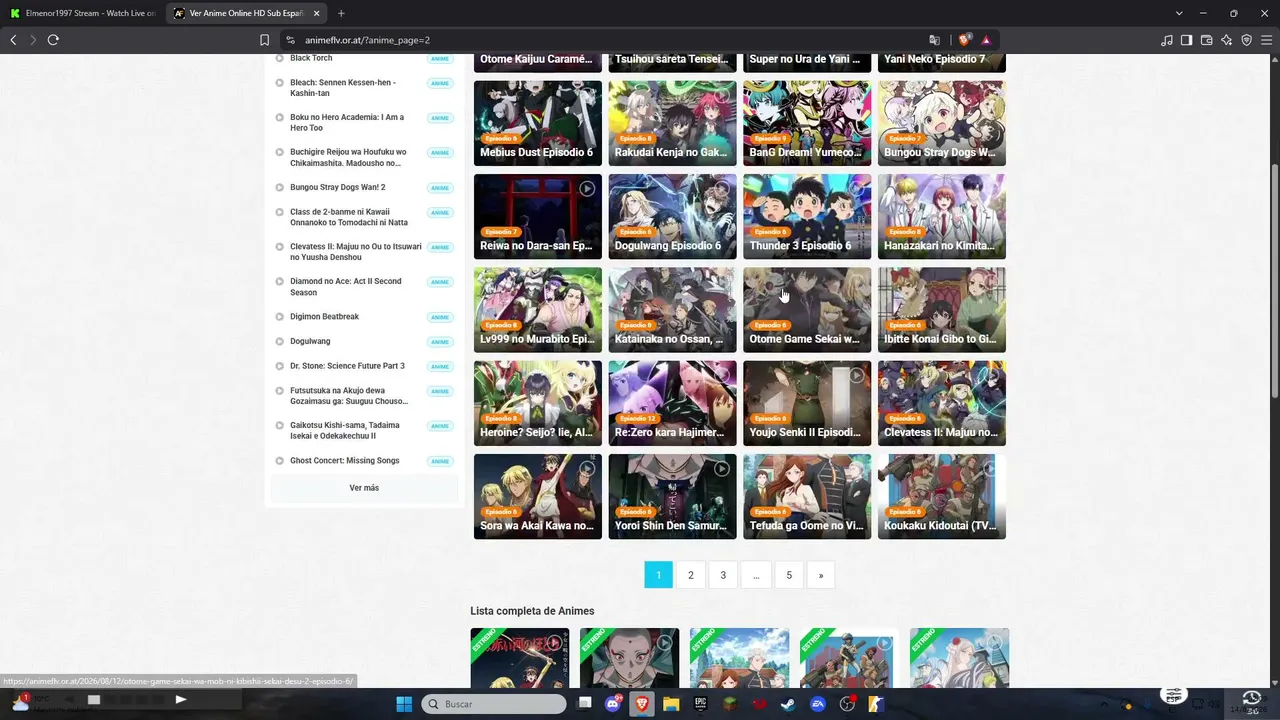Open the Yoroi Shin Den Samurai card
The height and width of the screenshot is (720, 1280).
(x=672, y=497)
